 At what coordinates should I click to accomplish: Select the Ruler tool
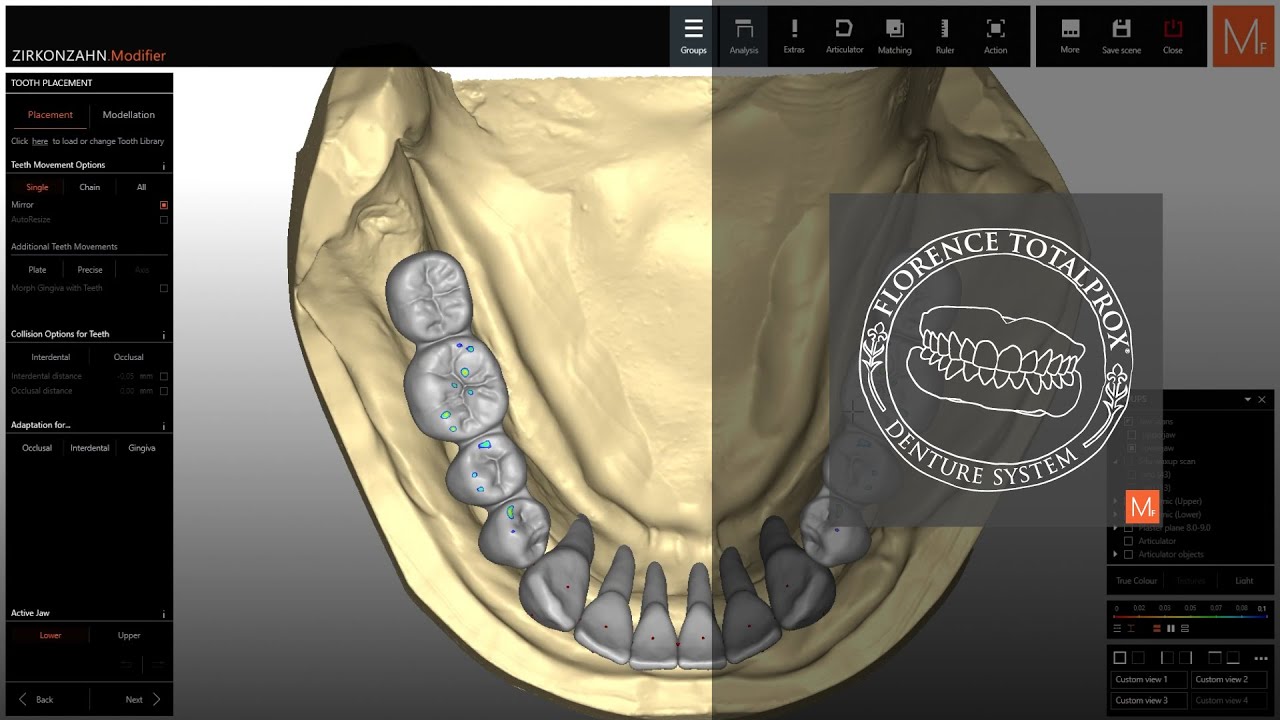(945, 35)
